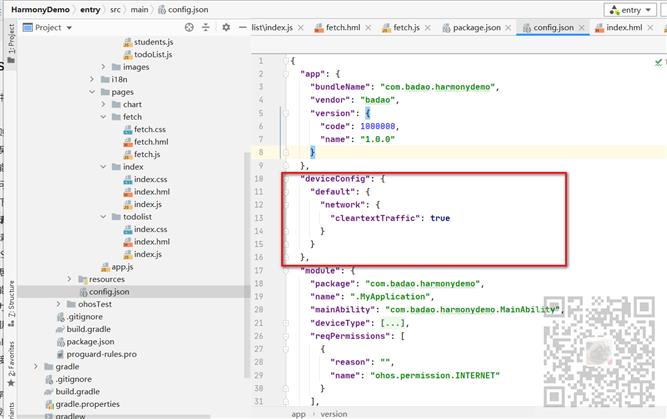Open the 2: Favorites tool window tab
Screen dimensions: 667x419
[11, 364]
